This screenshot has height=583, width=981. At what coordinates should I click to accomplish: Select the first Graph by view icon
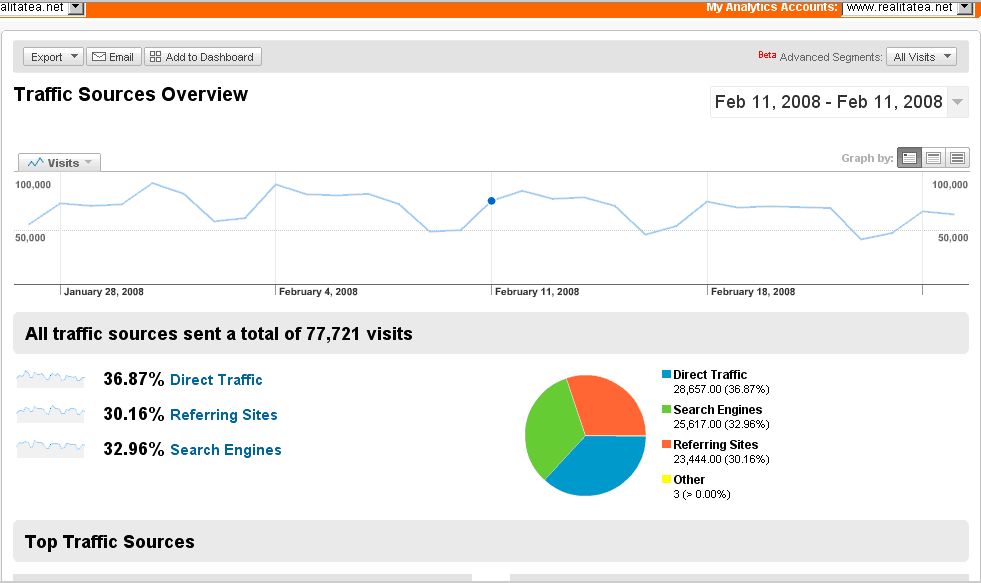pos(909,158)
